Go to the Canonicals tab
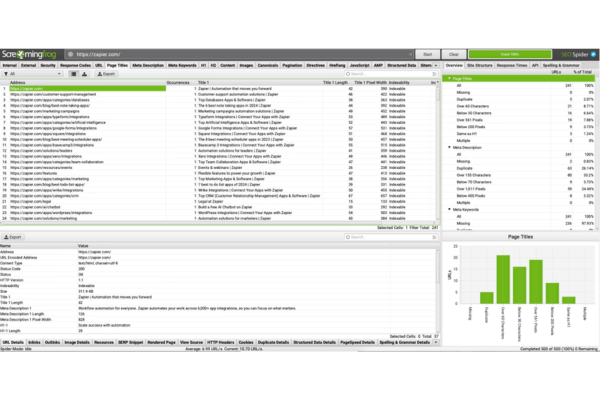 pyautogui.click(x=267, y=65)
